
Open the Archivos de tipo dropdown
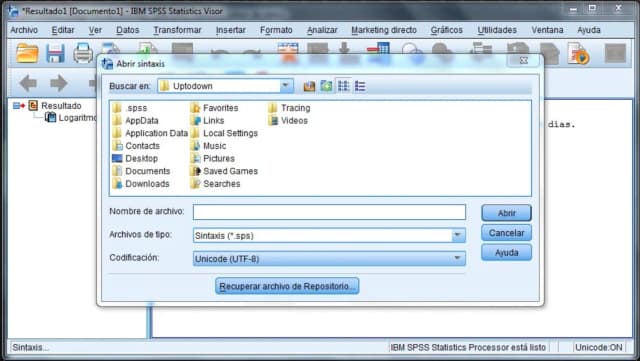click(x=457, y=235)
